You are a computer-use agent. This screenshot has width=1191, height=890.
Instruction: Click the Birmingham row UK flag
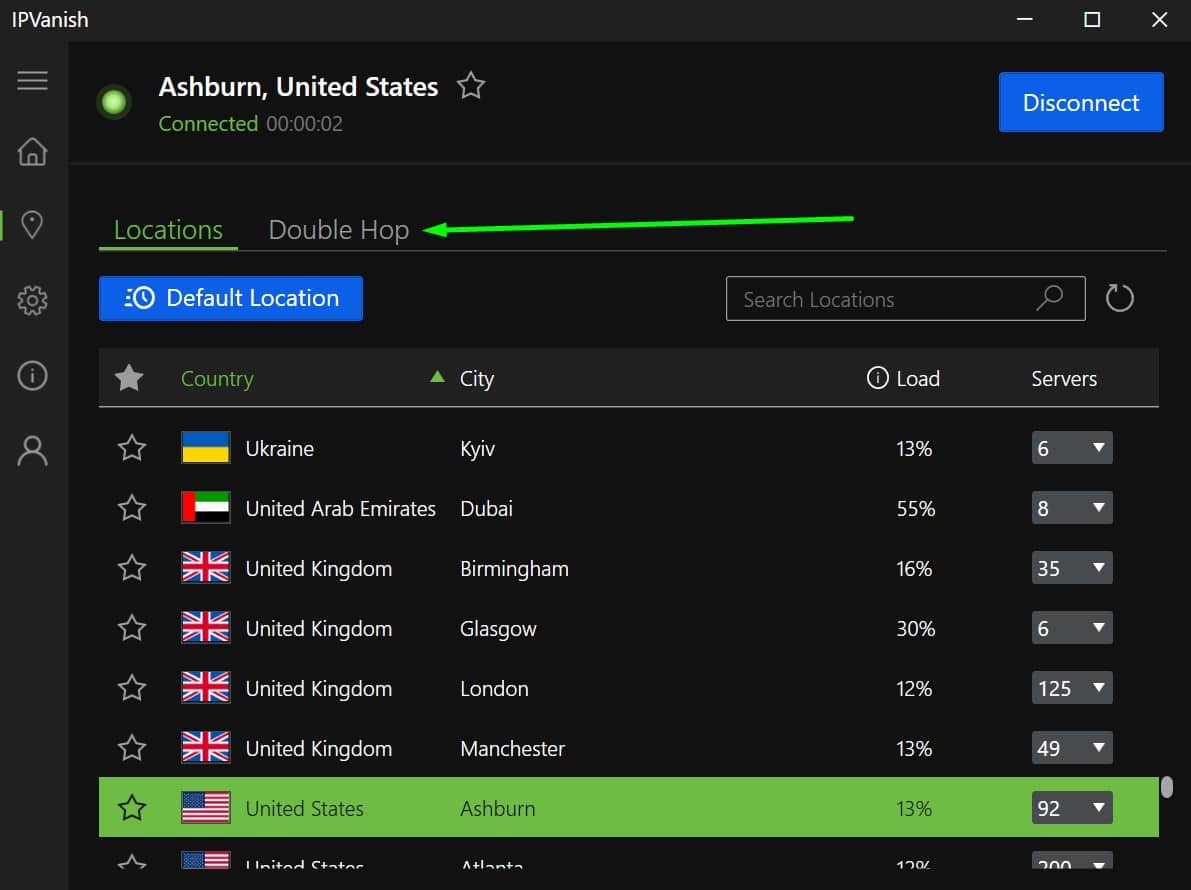206,567
